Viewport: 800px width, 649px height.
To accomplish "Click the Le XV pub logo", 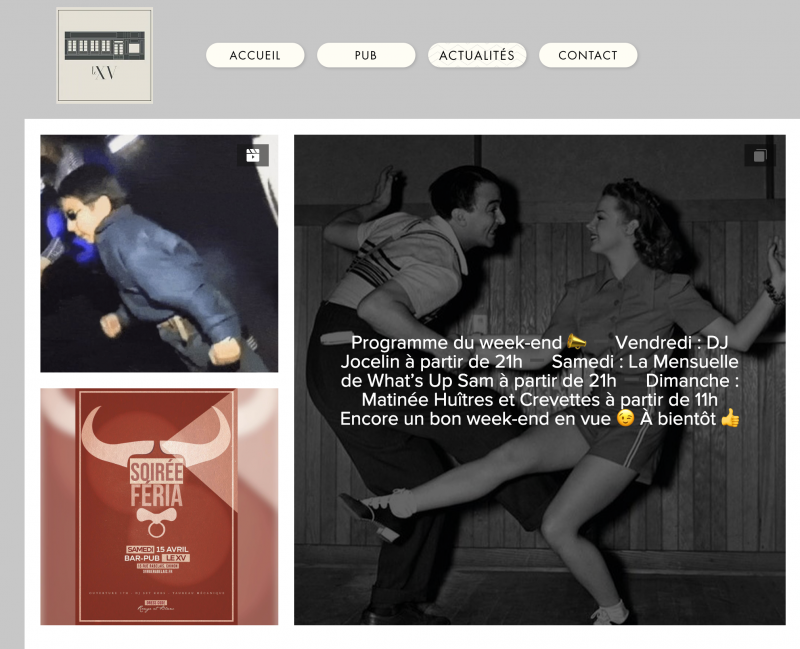I will click(x=105, y=56).
